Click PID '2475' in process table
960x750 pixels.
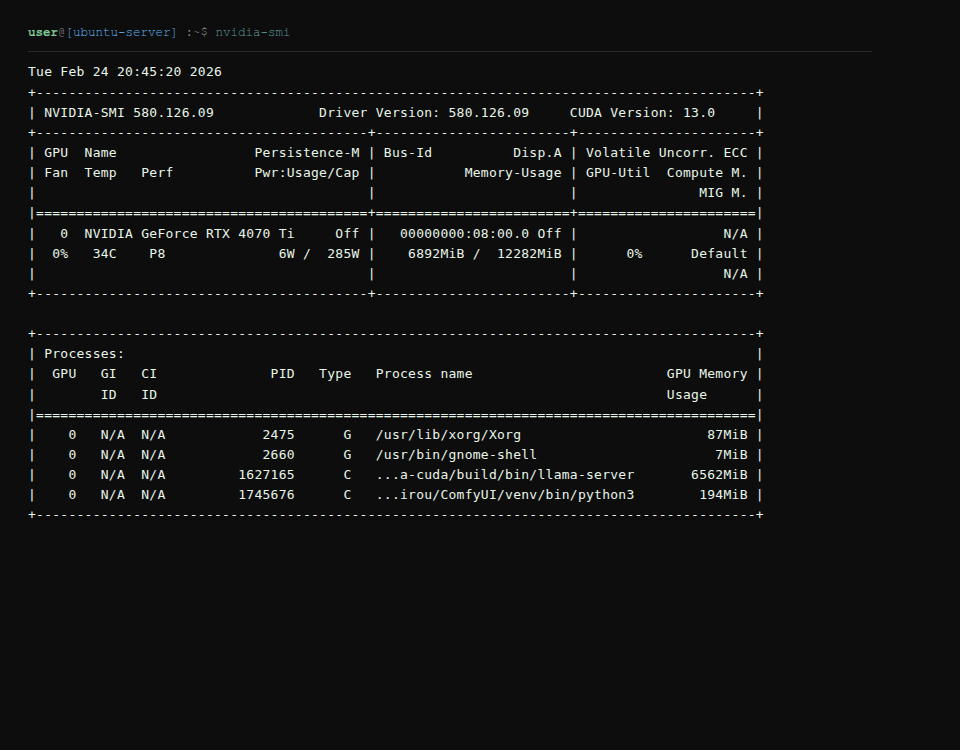(279, 435)
